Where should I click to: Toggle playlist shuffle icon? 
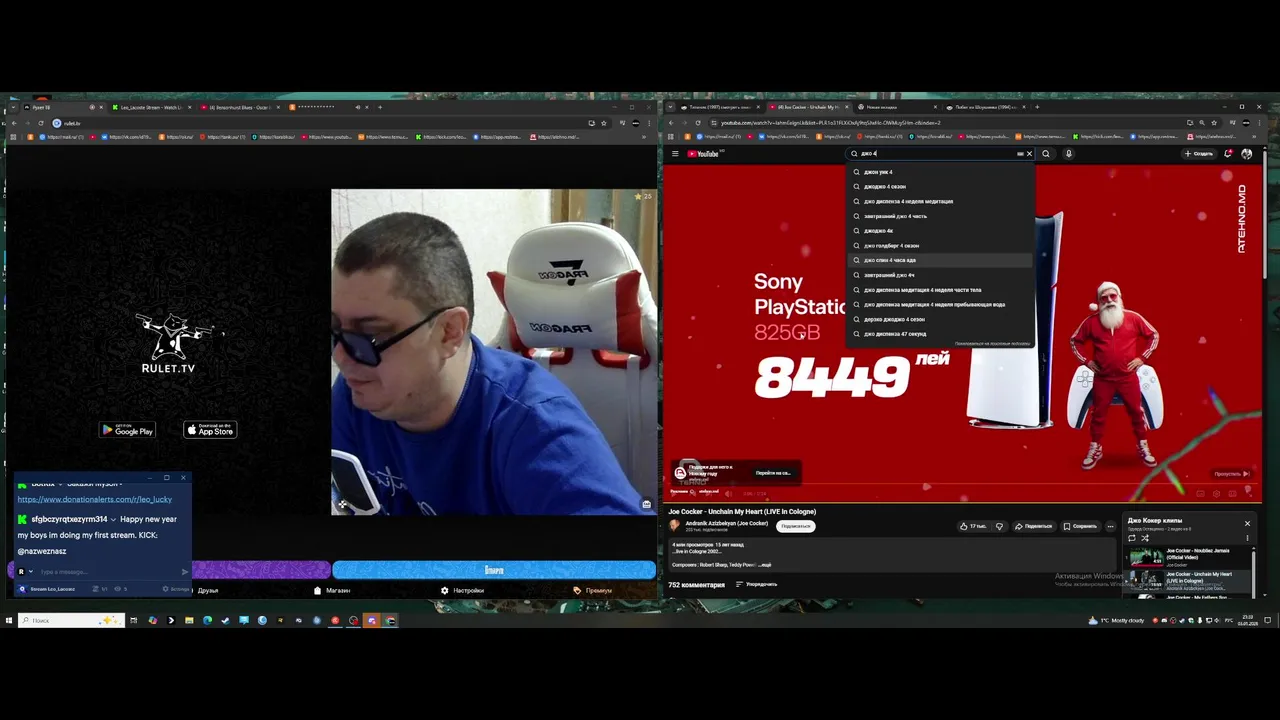coord(1145,538)
